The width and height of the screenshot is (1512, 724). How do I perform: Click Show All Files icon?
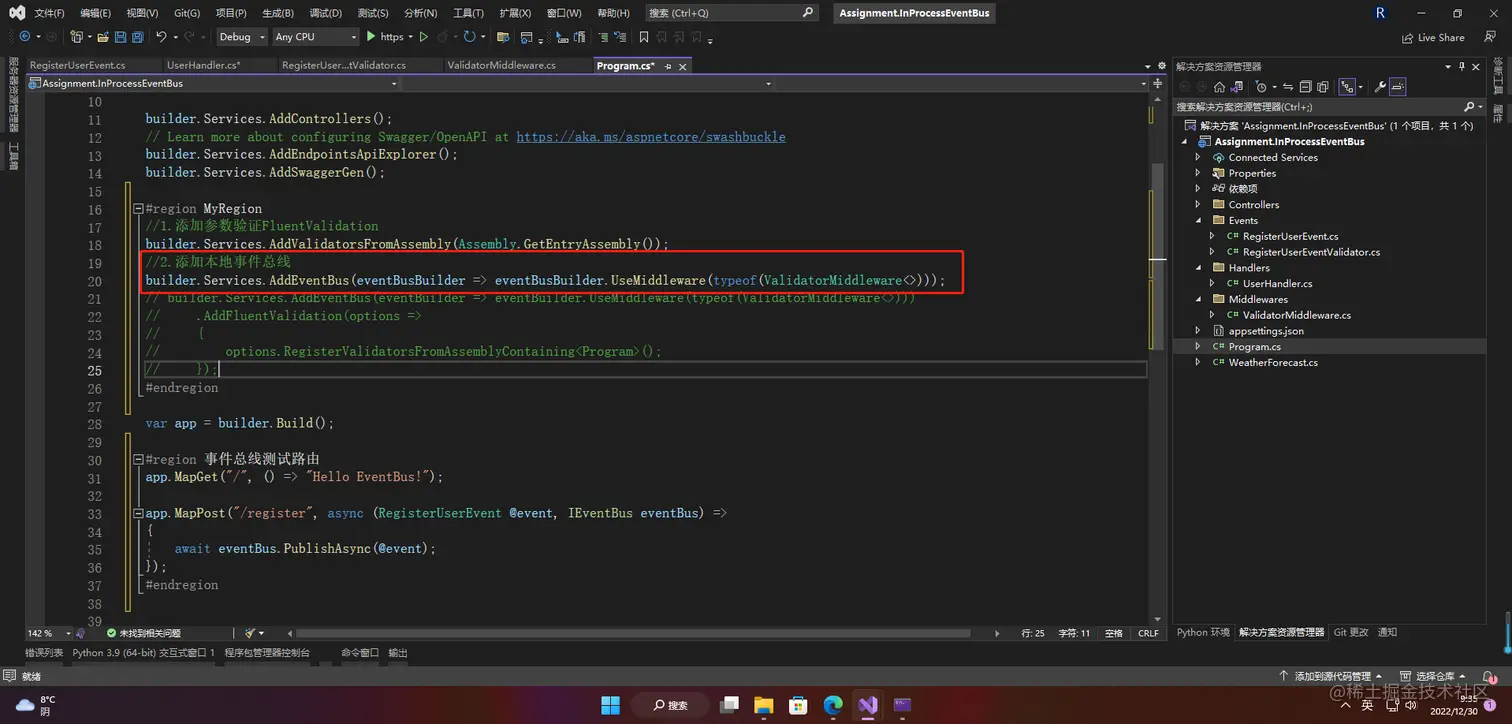point(1322,87)
